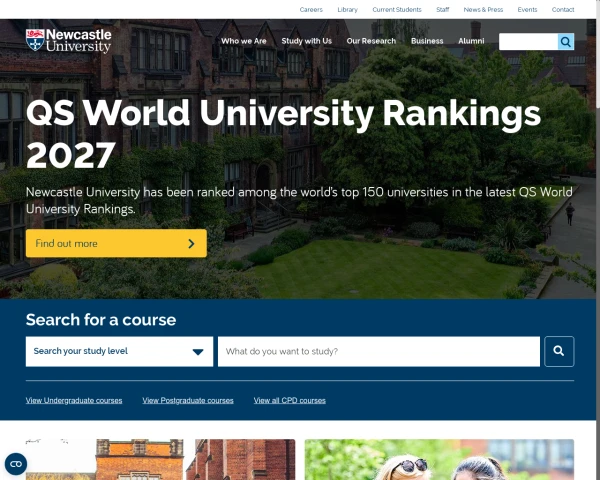Open the Who we Are menu
This screenshot has width=600, height=480.
(x=244, y=41)
